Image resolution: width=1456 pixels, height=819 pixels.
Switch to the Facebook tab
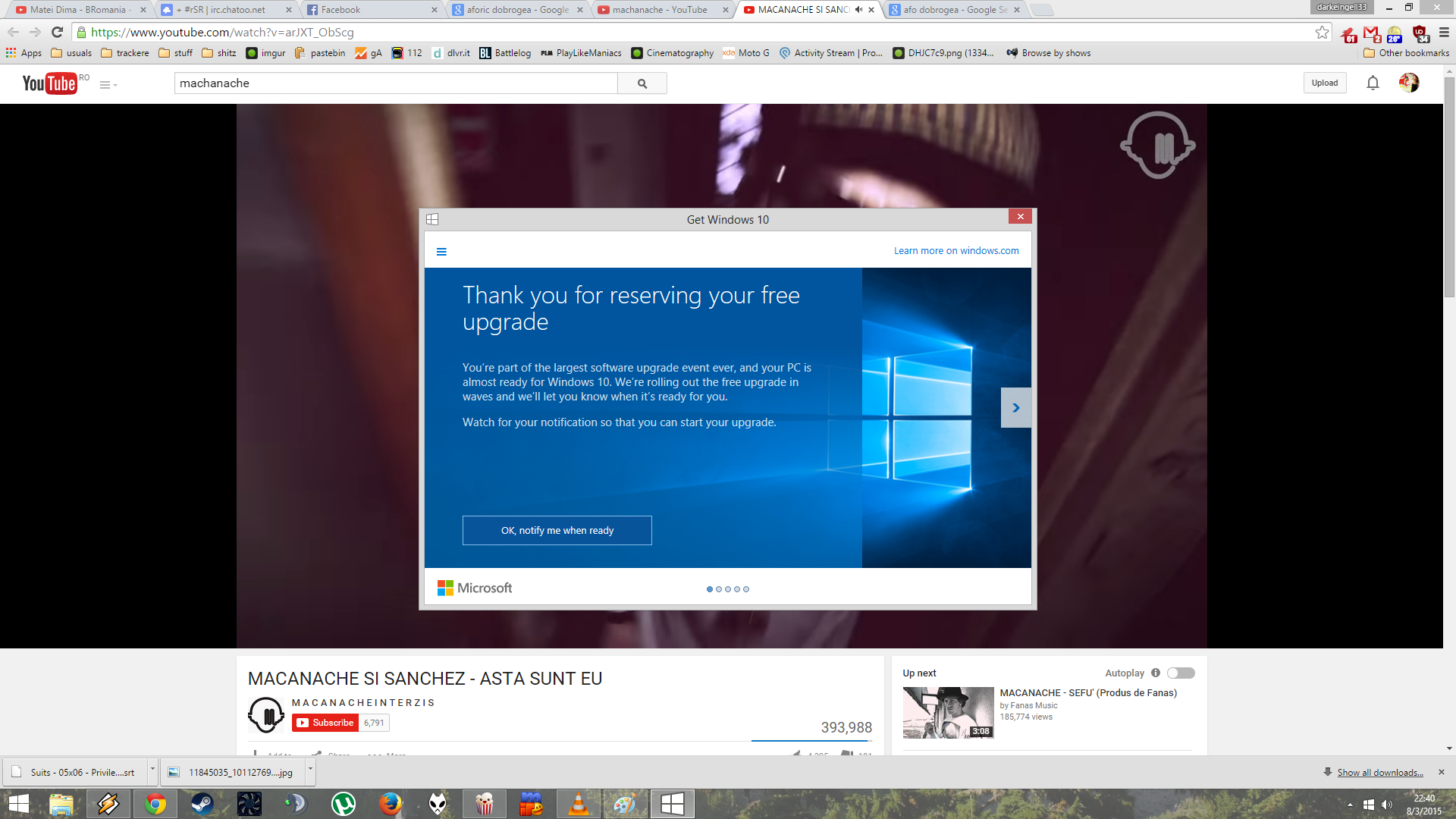pos(372,10)
